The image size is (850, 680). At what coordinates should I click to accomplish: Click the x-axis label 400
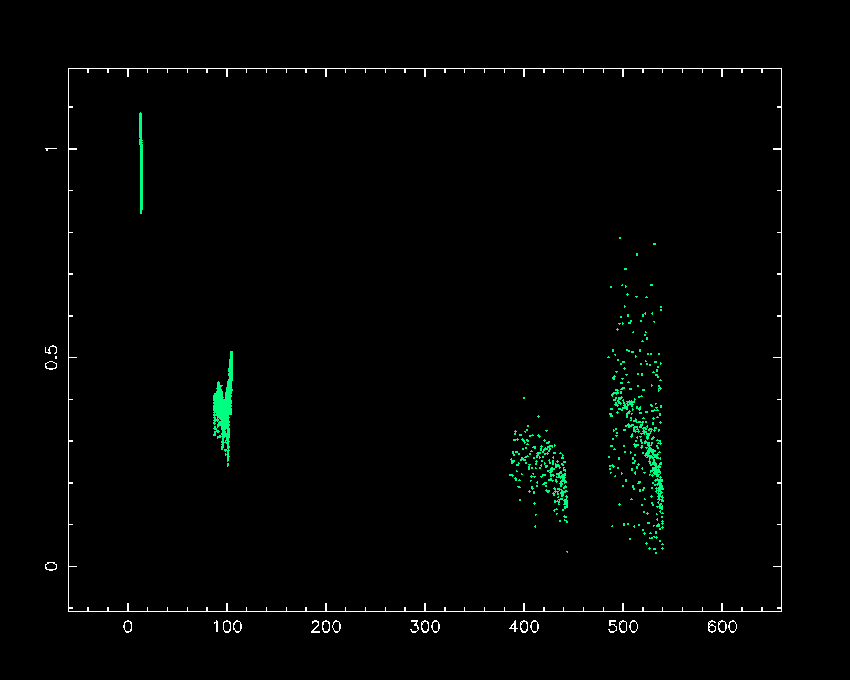pos(524,627)
